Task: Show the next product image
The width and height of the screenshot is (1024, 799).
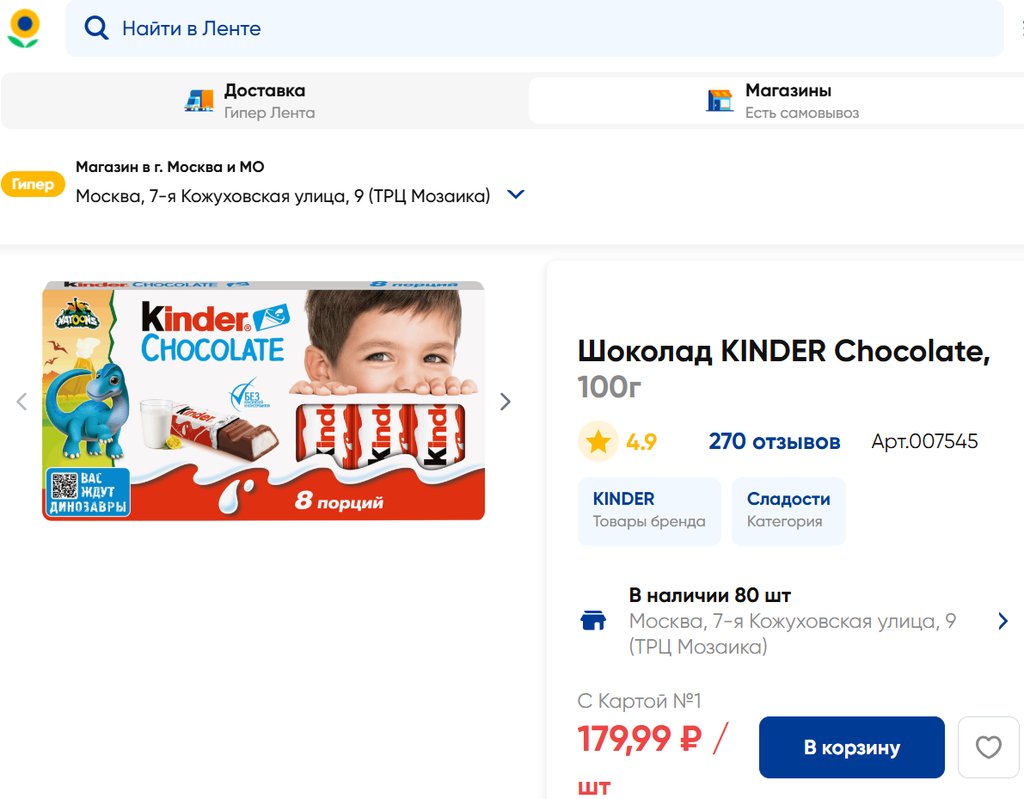Action: pyautogui.click(x=505, y=402)
